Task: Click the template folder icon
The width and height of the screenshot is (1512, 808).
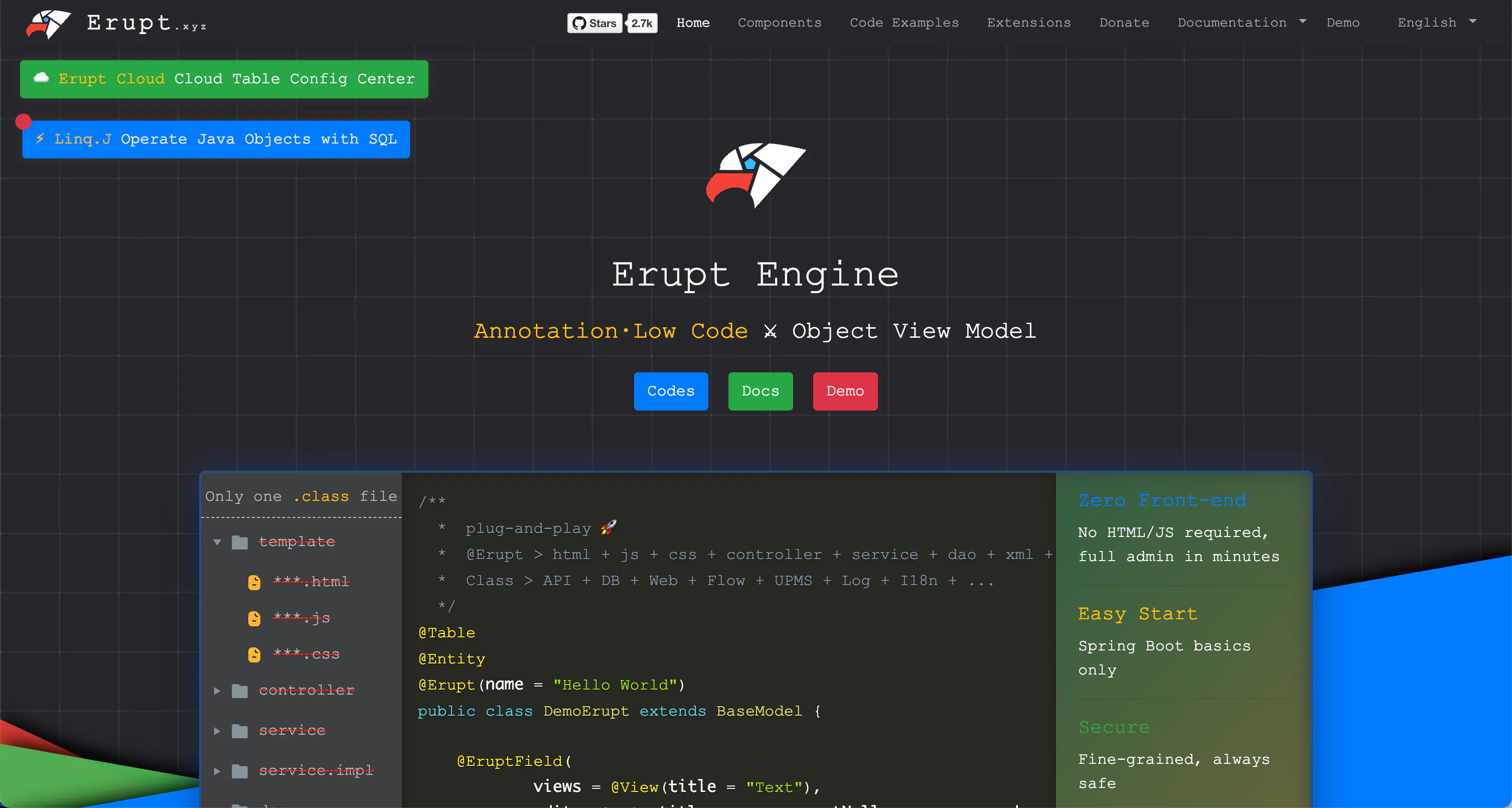Action: click(x=239, y=542)
